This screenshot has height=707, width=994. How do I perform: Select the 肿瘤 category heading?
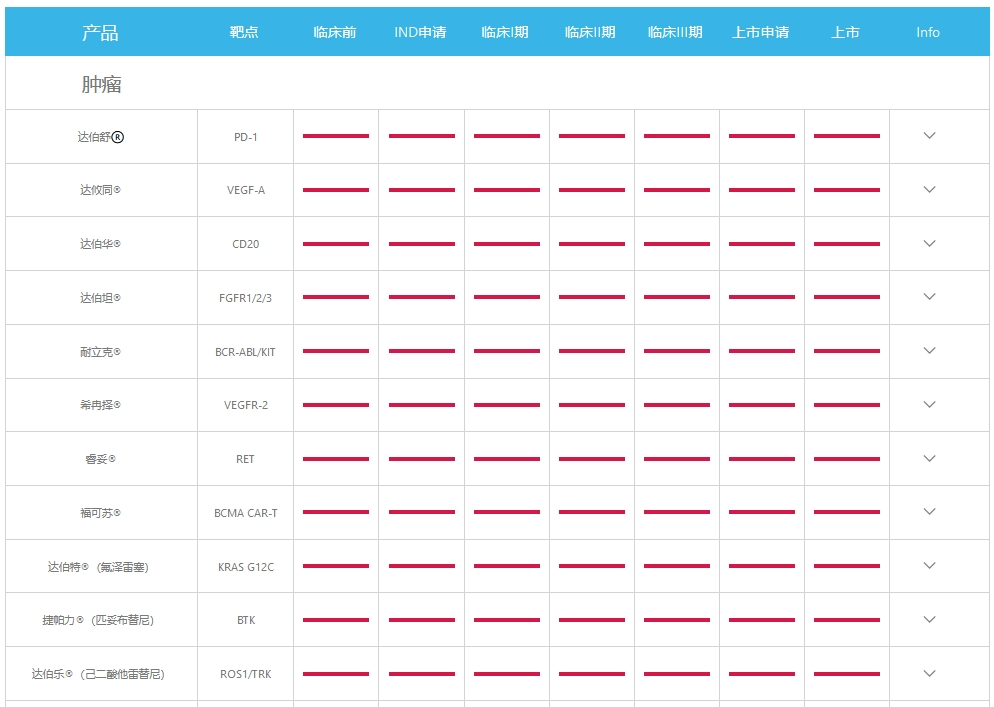(x=101, y=85)
